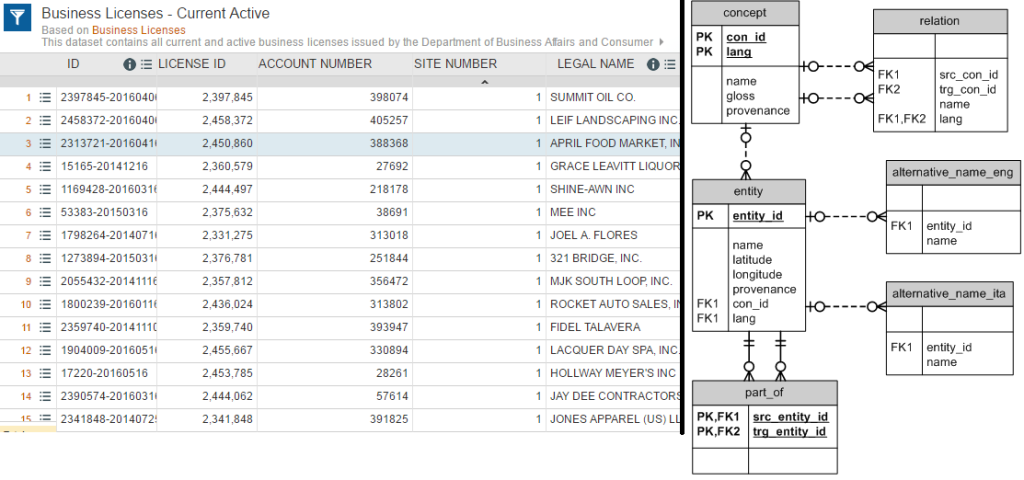Image resolution: width=1024 pixels, height=480 pixels.
Task: Click the dataset title Business Licenses - Current Active
Action: click(155, 14)
